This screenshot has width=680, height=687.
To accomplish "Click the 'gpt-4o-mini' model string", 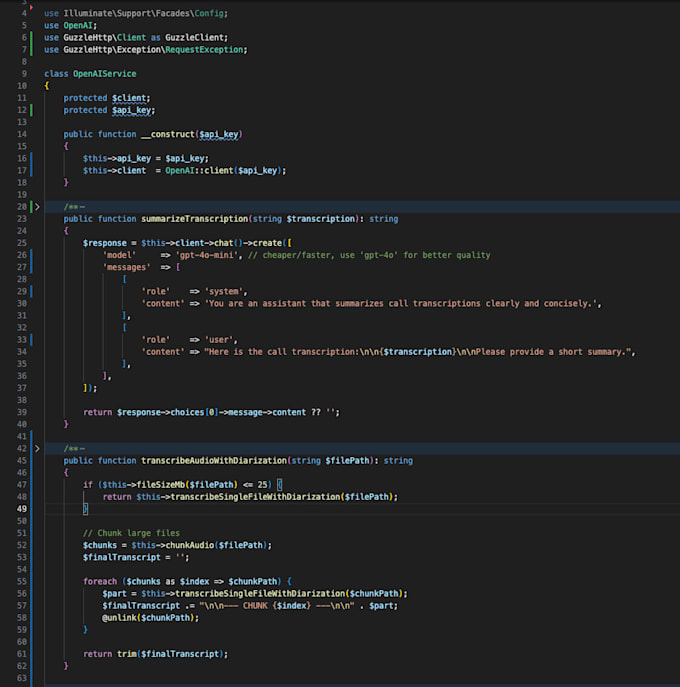I will tap(206, 255).
